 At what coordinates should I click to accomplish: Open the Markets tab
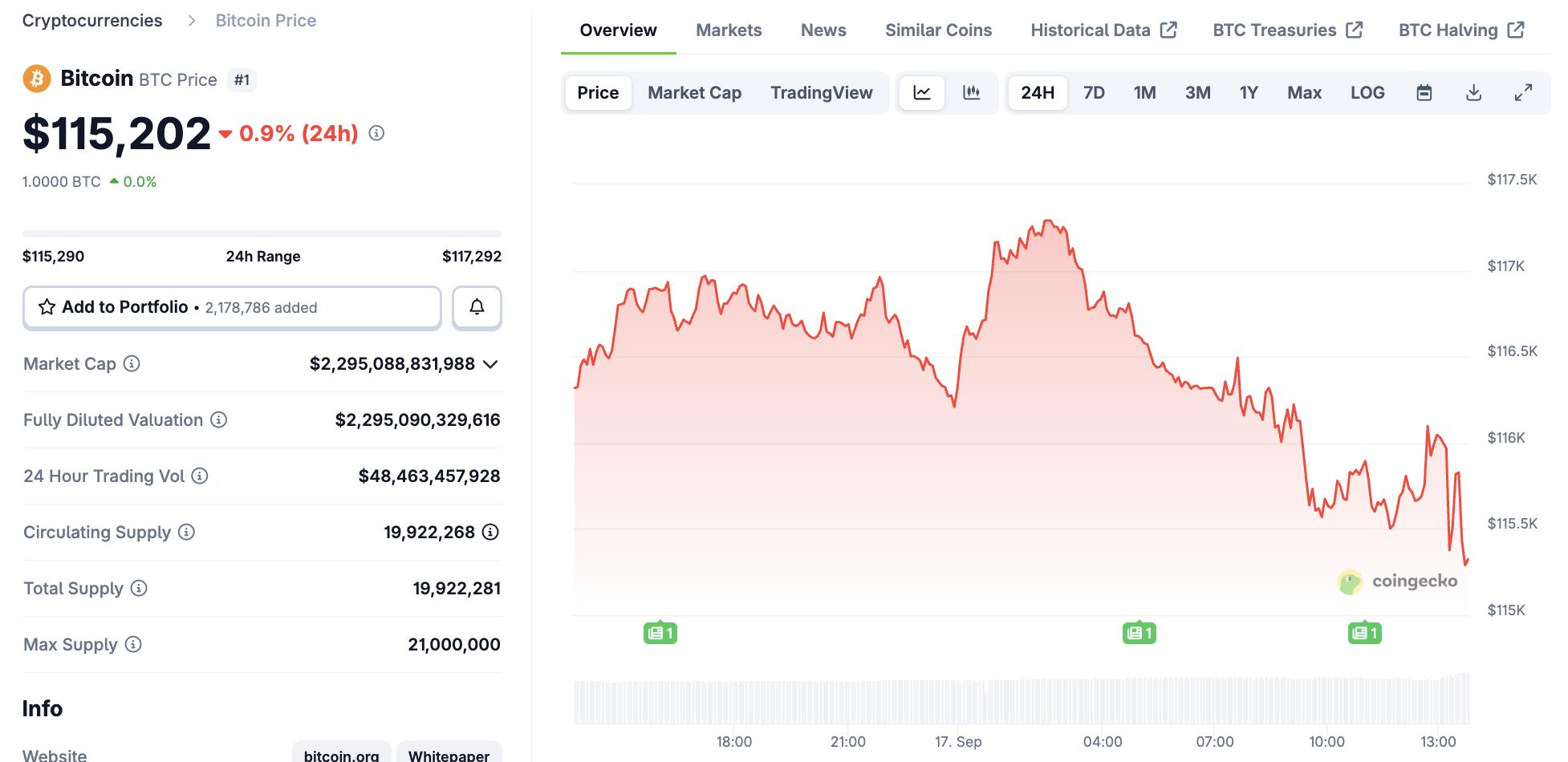729,30
